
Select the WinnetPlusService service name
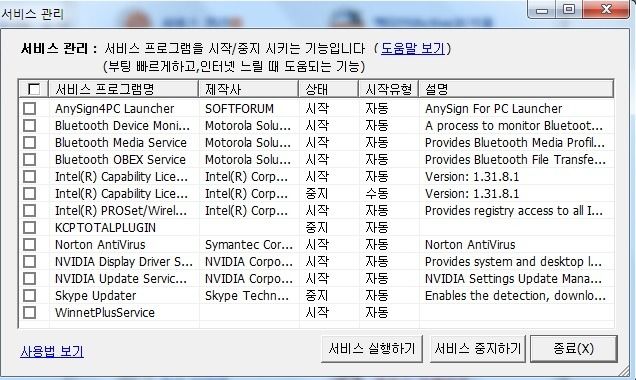105,313
